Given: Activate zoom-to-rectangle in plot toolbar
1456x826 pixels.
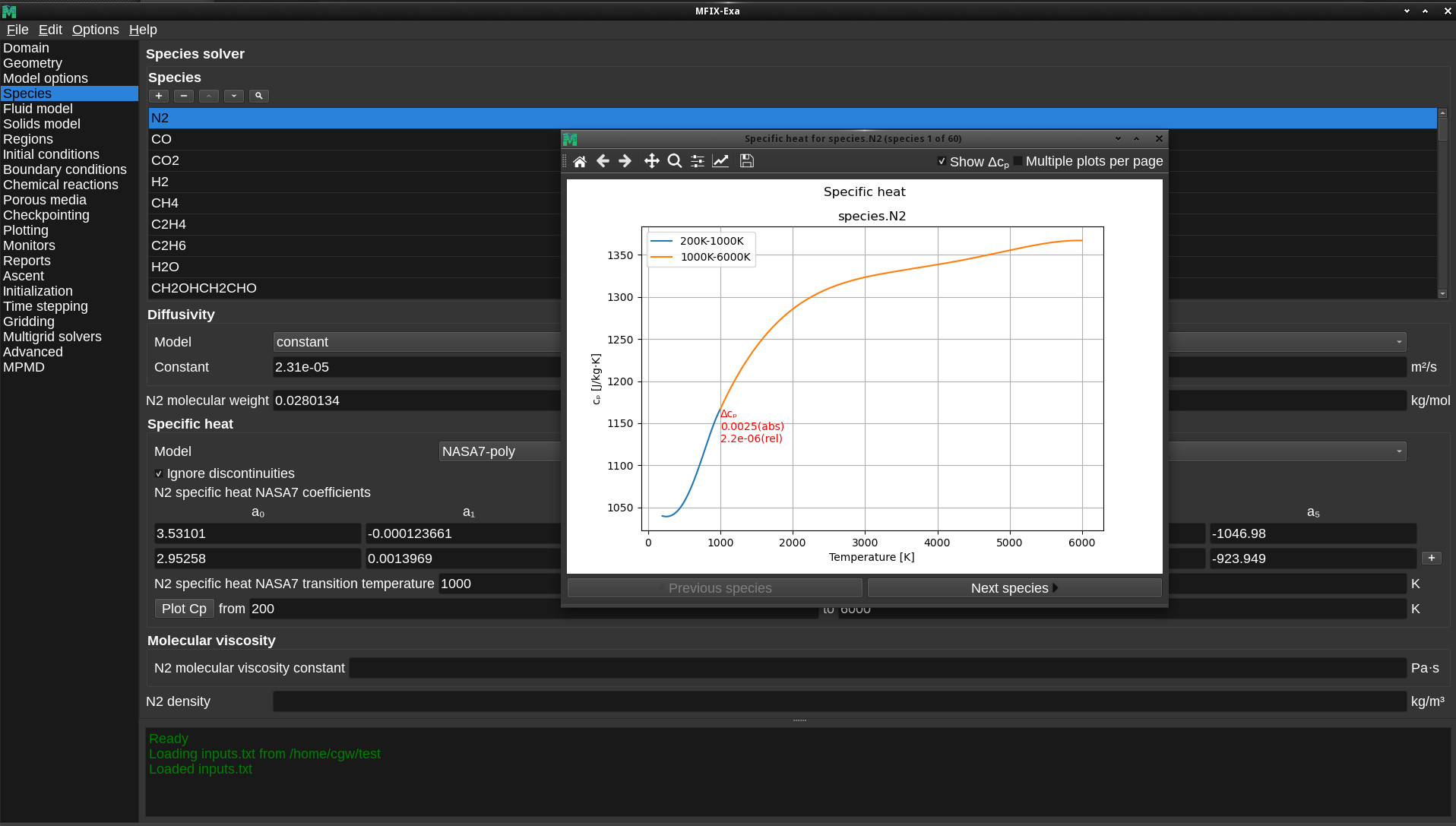Looking at the screenshot, I should click(x=674, y=161).
